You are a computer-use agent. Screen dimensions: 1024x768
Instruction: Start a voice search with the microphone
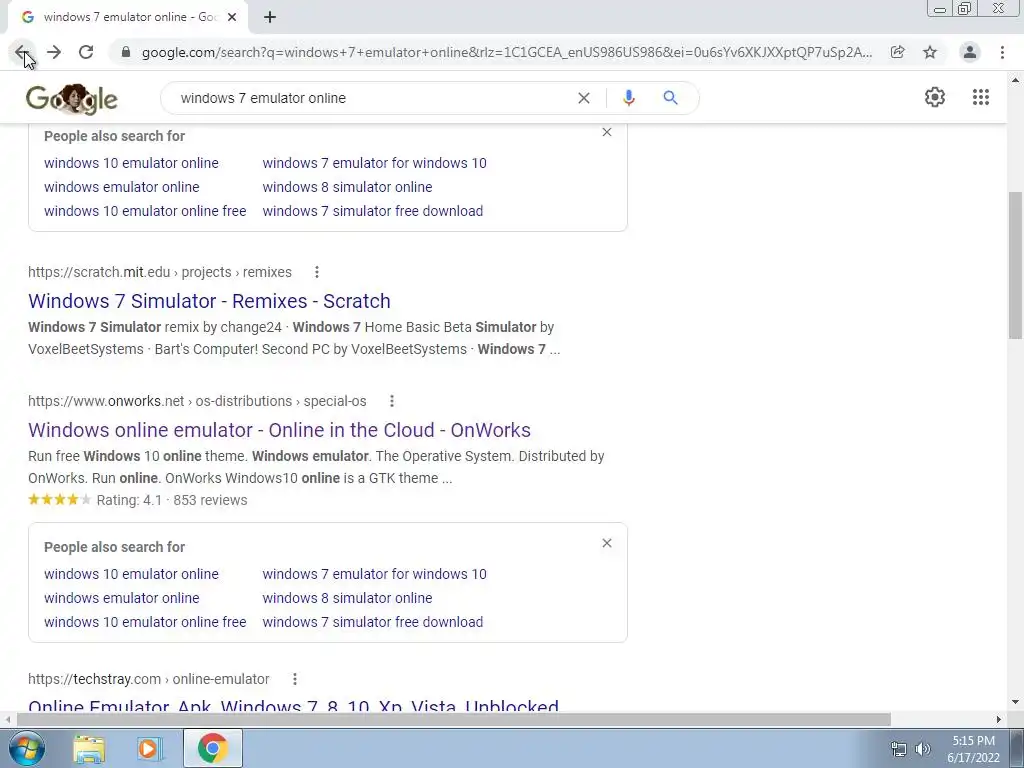click(x=628, y=98)
